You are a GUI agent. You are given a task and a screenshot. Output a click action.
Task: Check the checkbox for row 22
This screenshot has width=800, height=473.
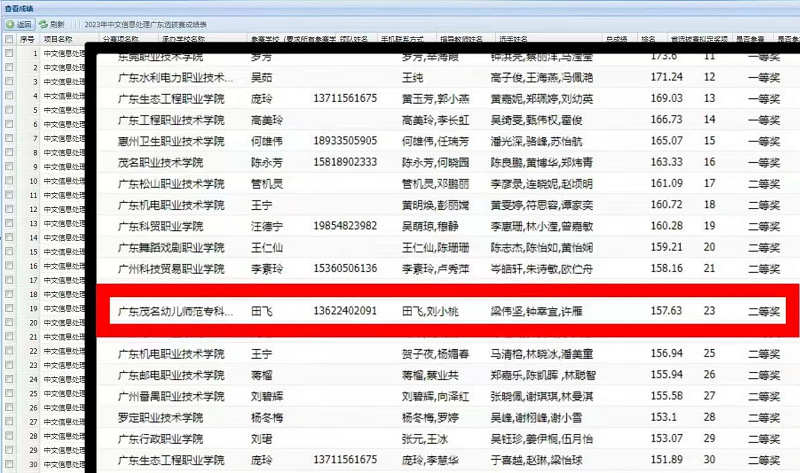click(x=9, y=351)
